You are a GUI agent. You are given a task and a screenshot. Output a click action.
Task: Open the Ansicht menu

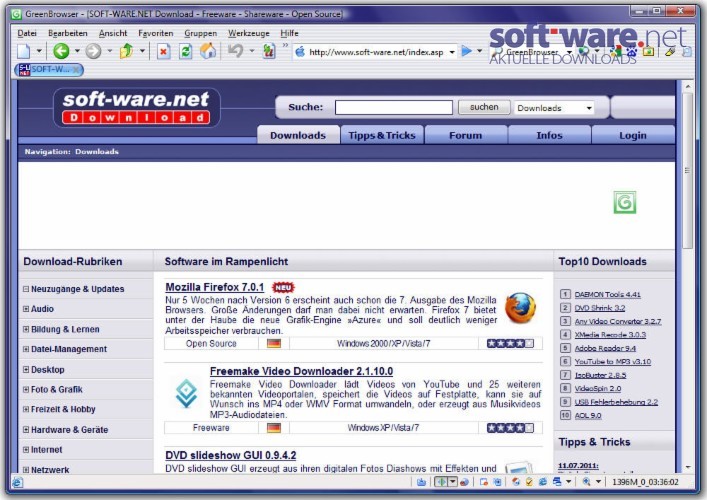(x=113, y=33)
